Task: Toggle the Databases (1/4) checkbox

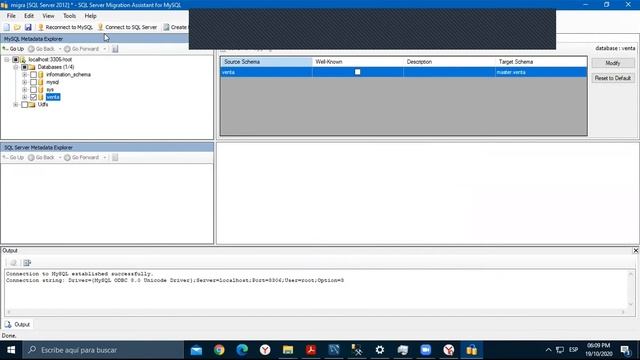Action: pos(24,67)
